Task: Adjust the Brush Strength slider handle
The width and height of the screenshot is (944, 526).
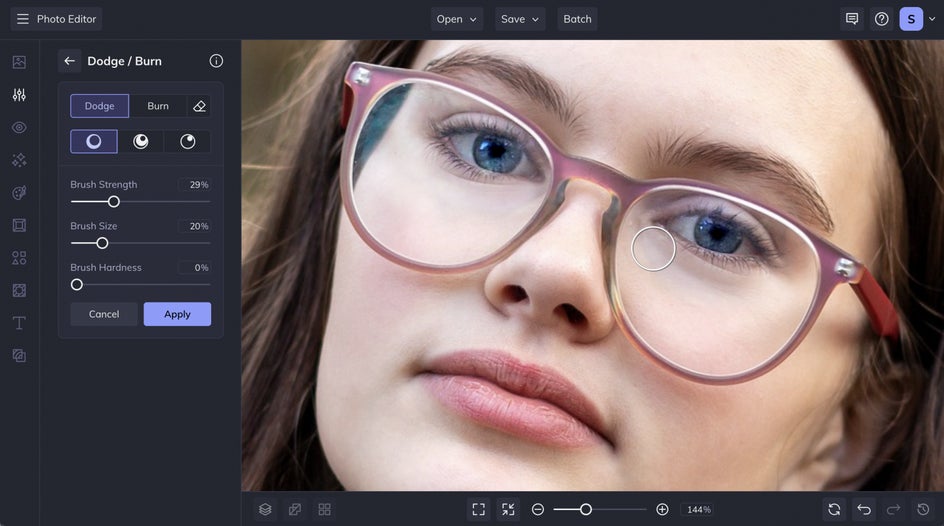Action: coord(113,202)
